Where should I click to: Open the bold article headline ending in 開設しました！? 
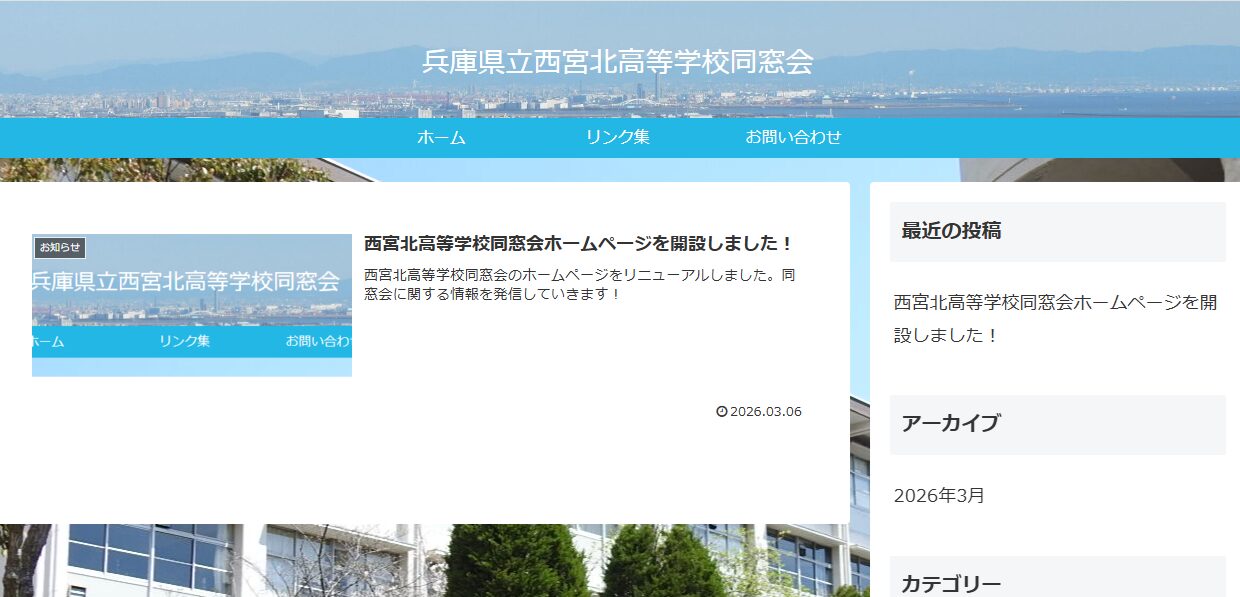[579, 243]
